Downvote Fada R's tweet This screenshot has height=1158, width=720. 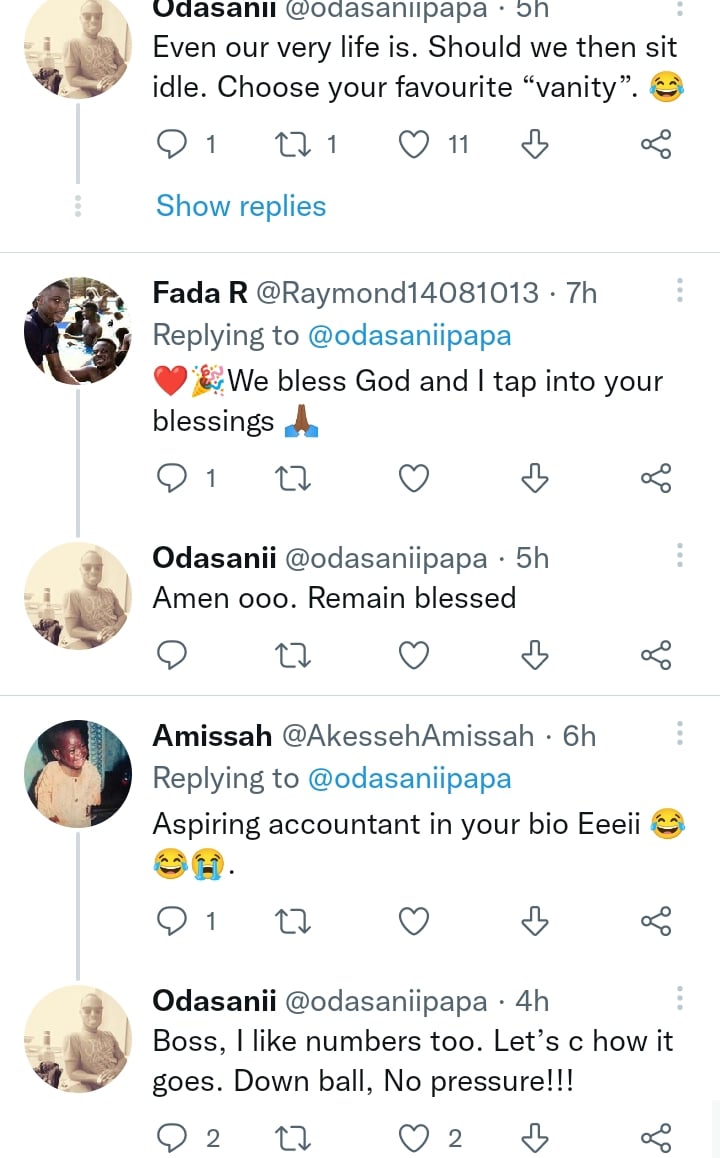point(535,480)
